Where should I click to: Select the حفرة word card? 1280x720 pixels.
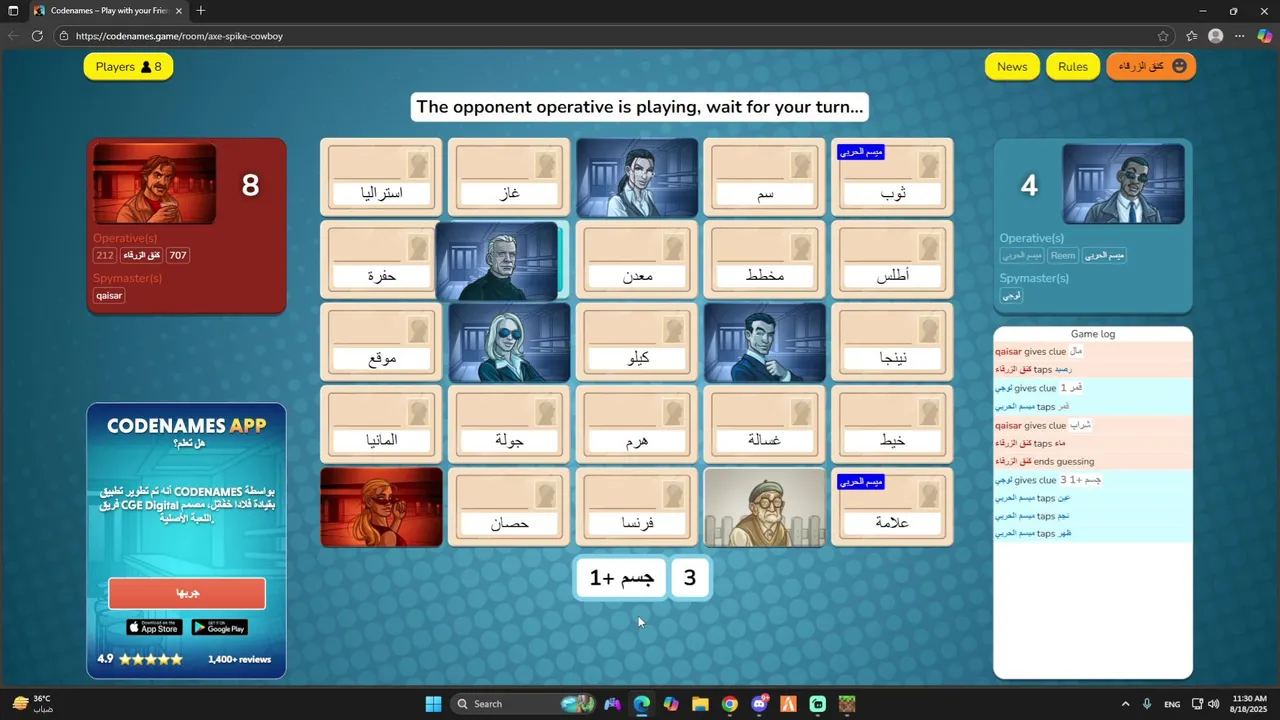pyautogui.click(x=378, y=260)
